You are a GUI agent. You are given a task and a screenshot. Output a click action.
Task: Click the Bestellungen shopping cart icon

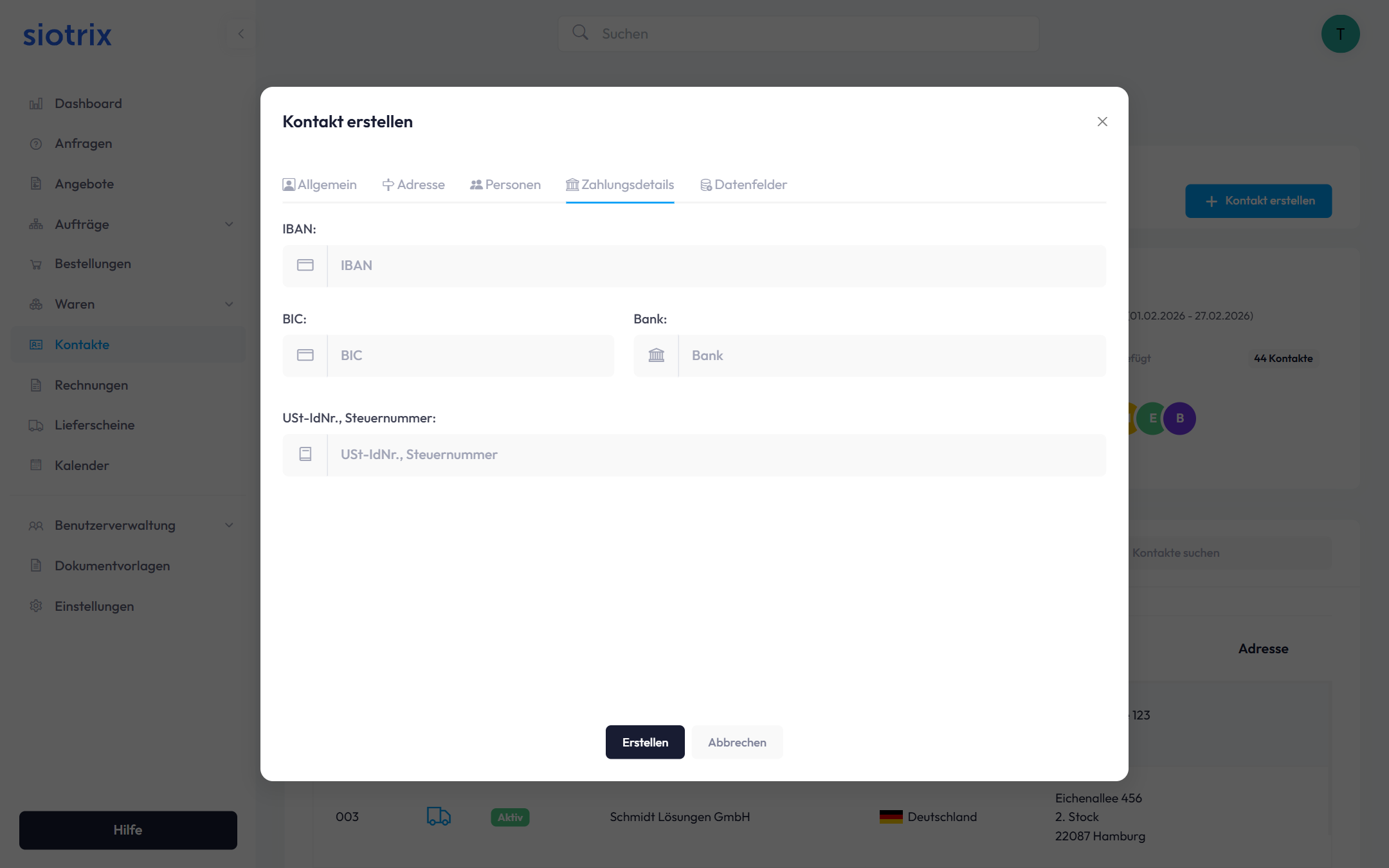tap(36, 264)
